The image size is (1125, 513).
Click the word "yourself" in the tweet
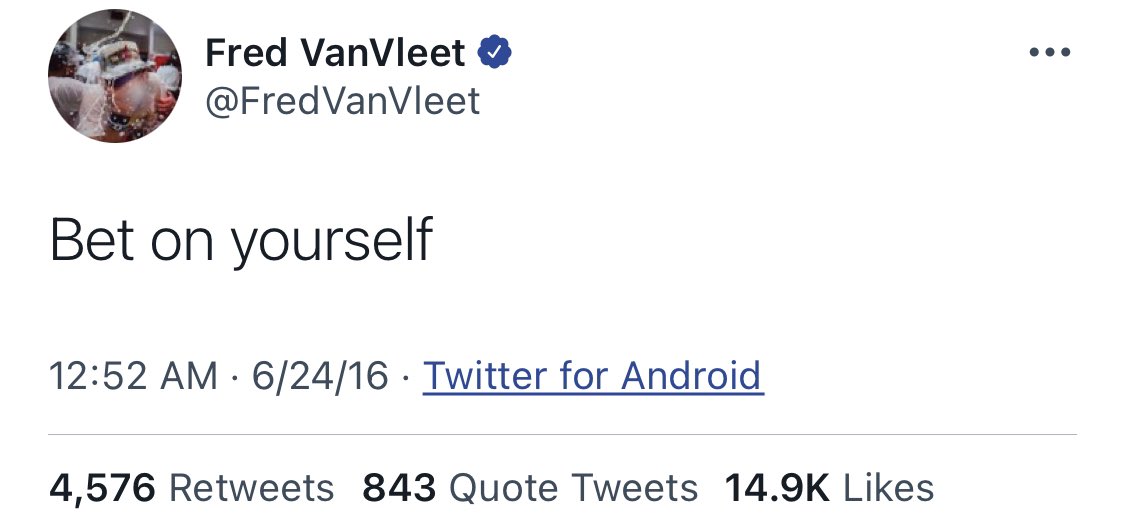(x=331, y=240)
